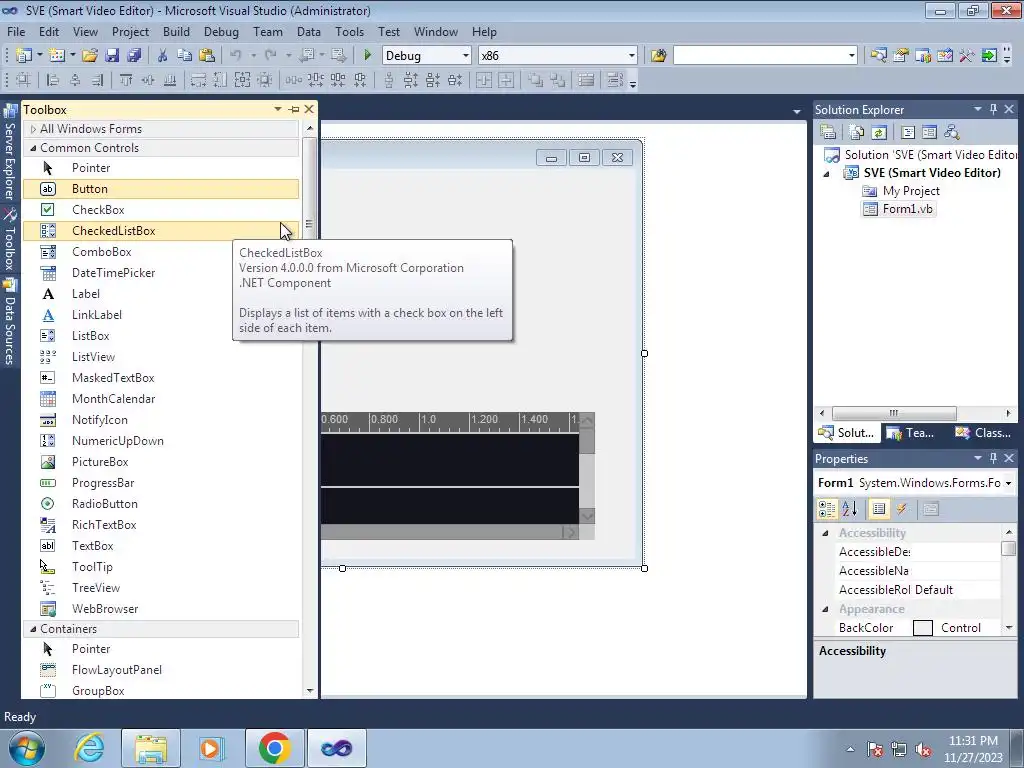
Task: Click the Save All stacked floppy icon
Action: tap(134, 56)
